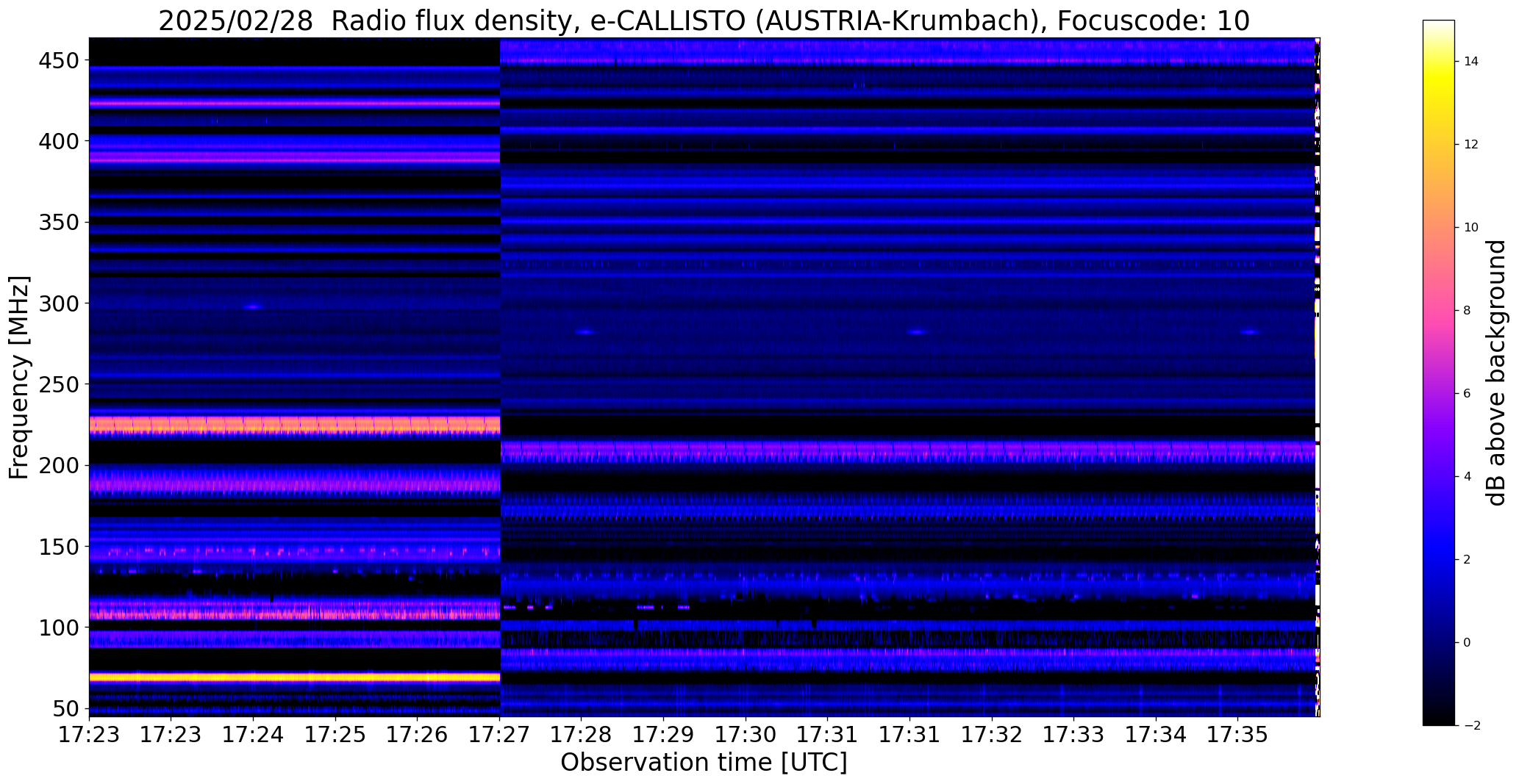Click the 17:27 time tick label

500,735
